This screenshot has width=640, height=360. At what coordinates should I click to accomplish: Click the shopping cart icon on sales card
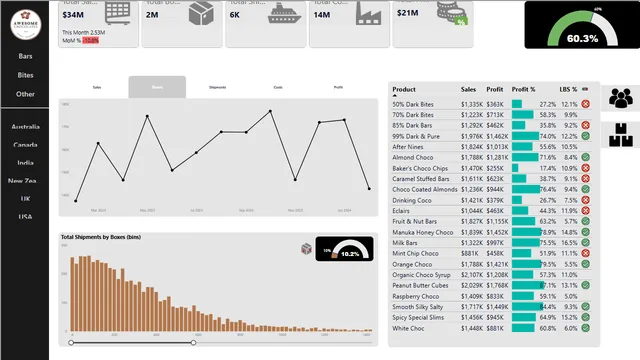[118, 13]
